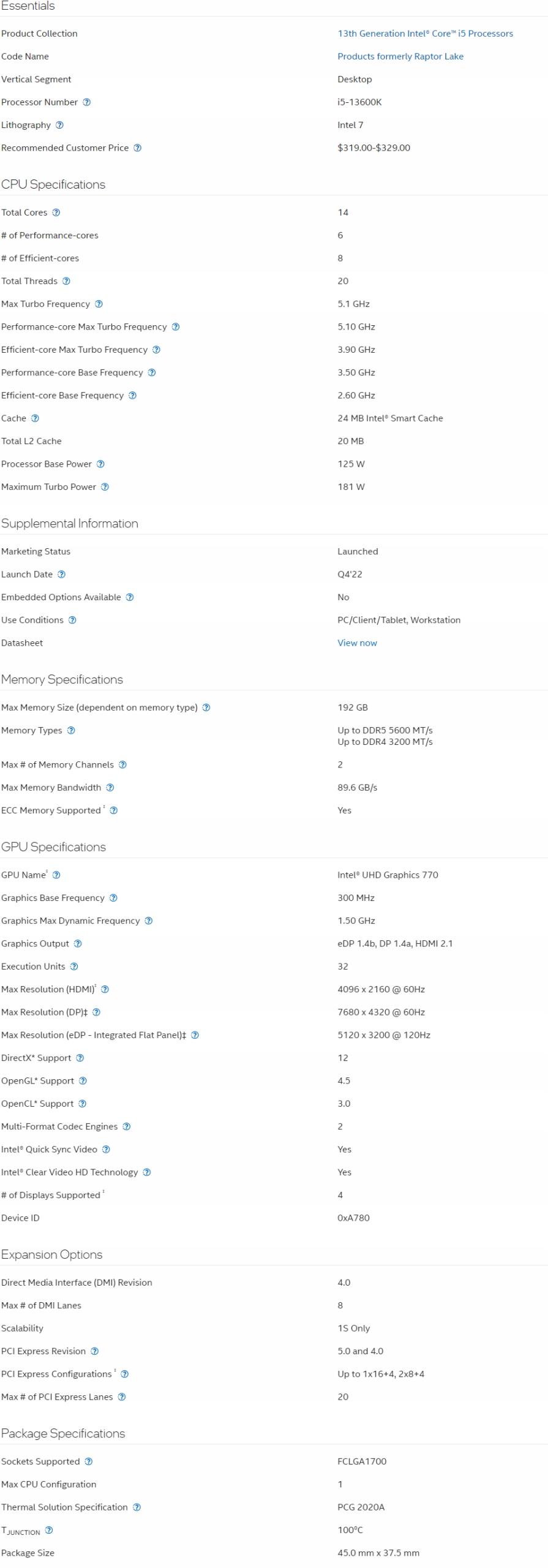Open Products formerly Raptor Lake link
Screen dimensions: 548x1568
(x=400, y=56)
